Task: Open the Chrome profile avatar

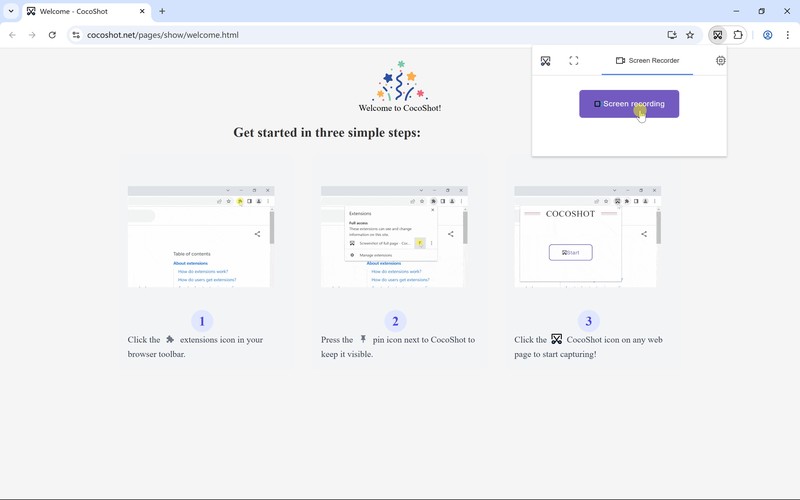Action: (x=767, y=35)
